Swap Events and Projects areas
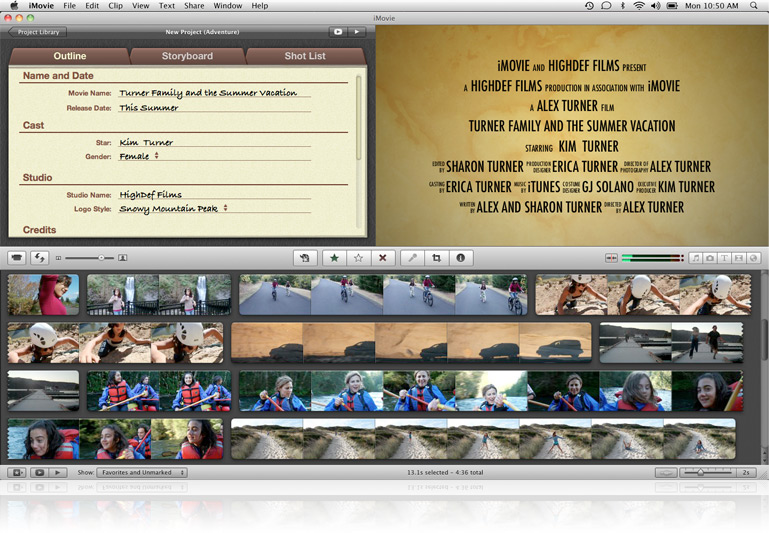 tap(40, 258)
